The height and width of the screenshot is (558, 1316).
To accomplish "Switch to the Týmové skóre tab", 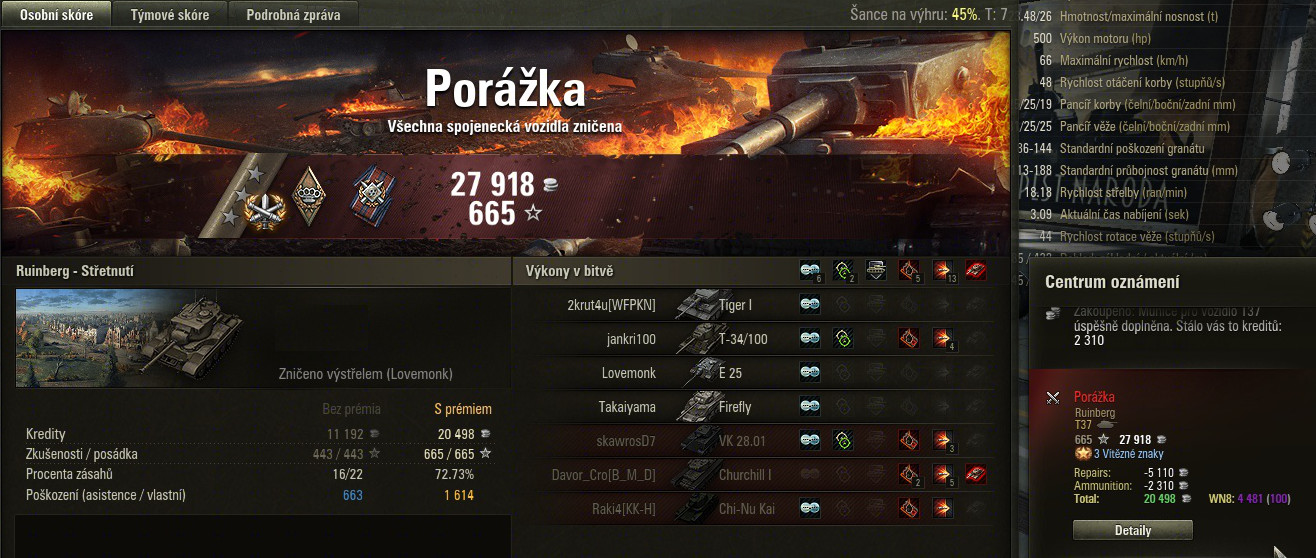I will [x=168, y=15].
